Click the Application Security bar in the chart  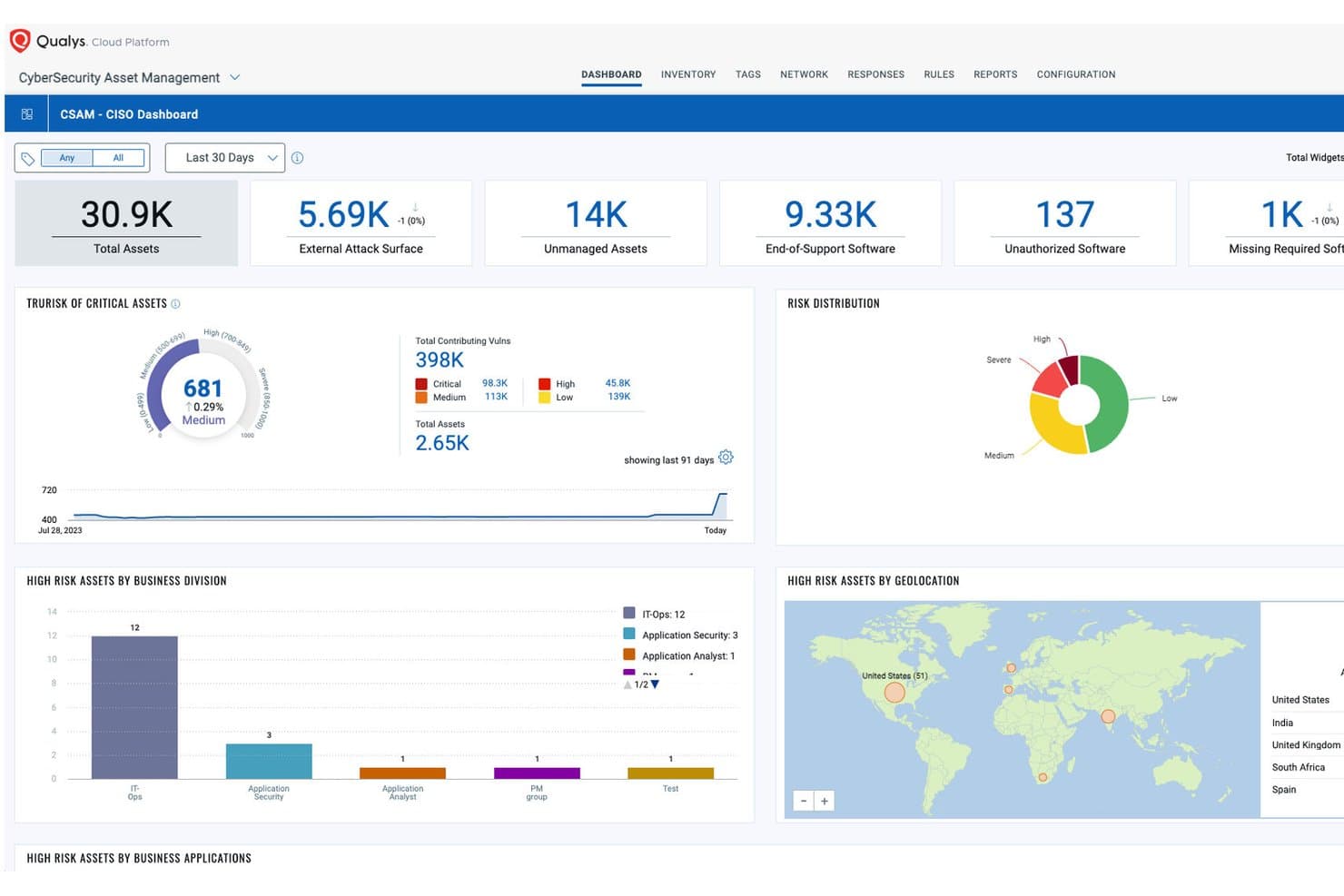click(269, 762)
